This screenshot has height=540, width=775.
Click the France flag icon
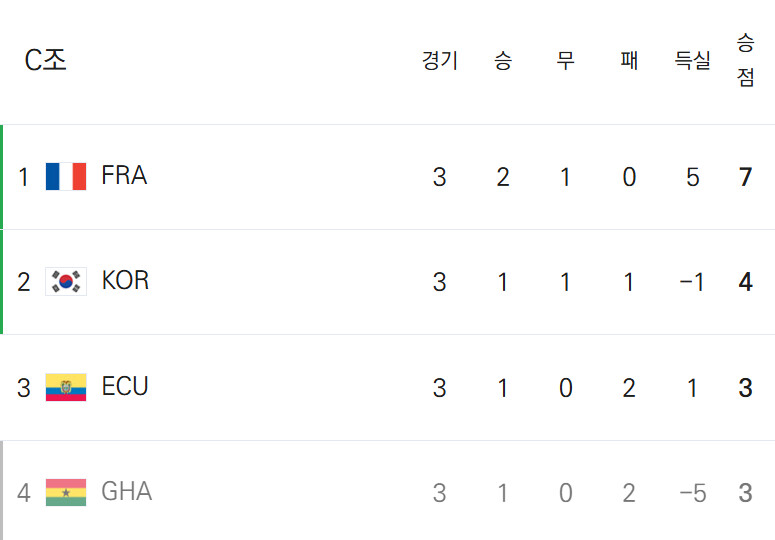pyautogui.click(x=66, y=176)
